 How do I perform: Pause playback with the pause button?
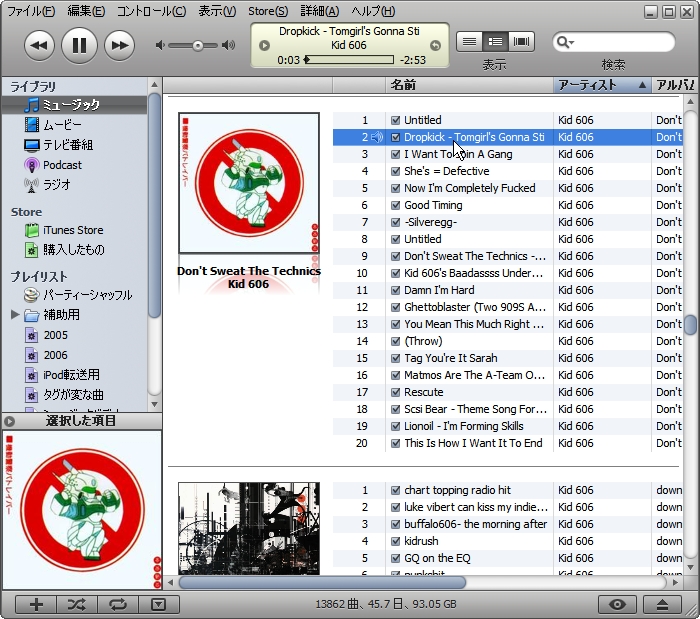[x=79, y=45]
